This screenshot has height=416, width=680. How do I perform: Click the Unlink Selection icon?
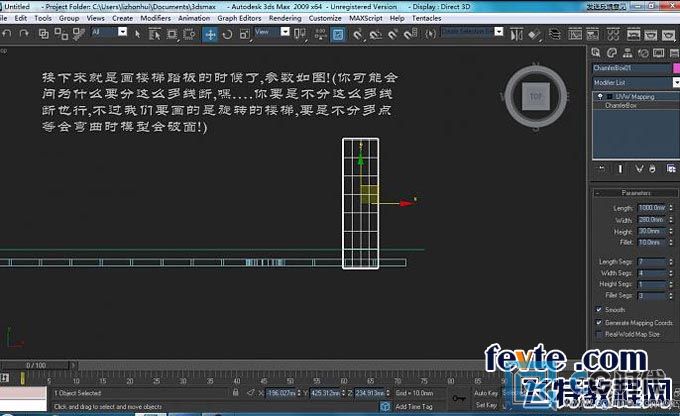click(61, 34)
